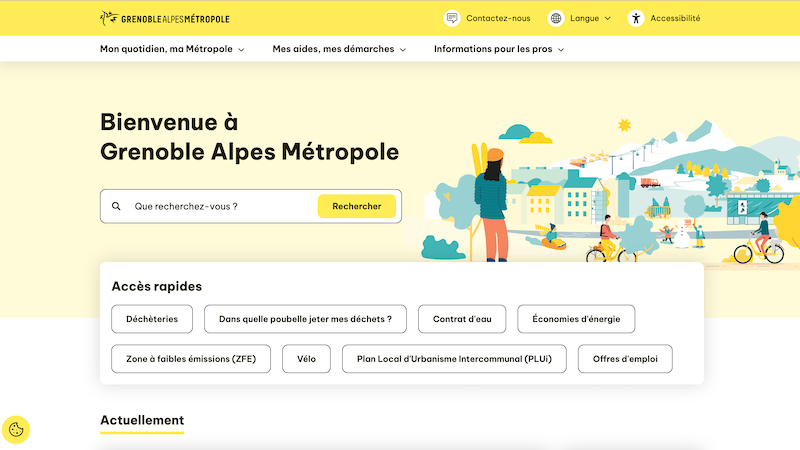
Task: Open the Accessibilité link text
Action: [x=675, y=18]
